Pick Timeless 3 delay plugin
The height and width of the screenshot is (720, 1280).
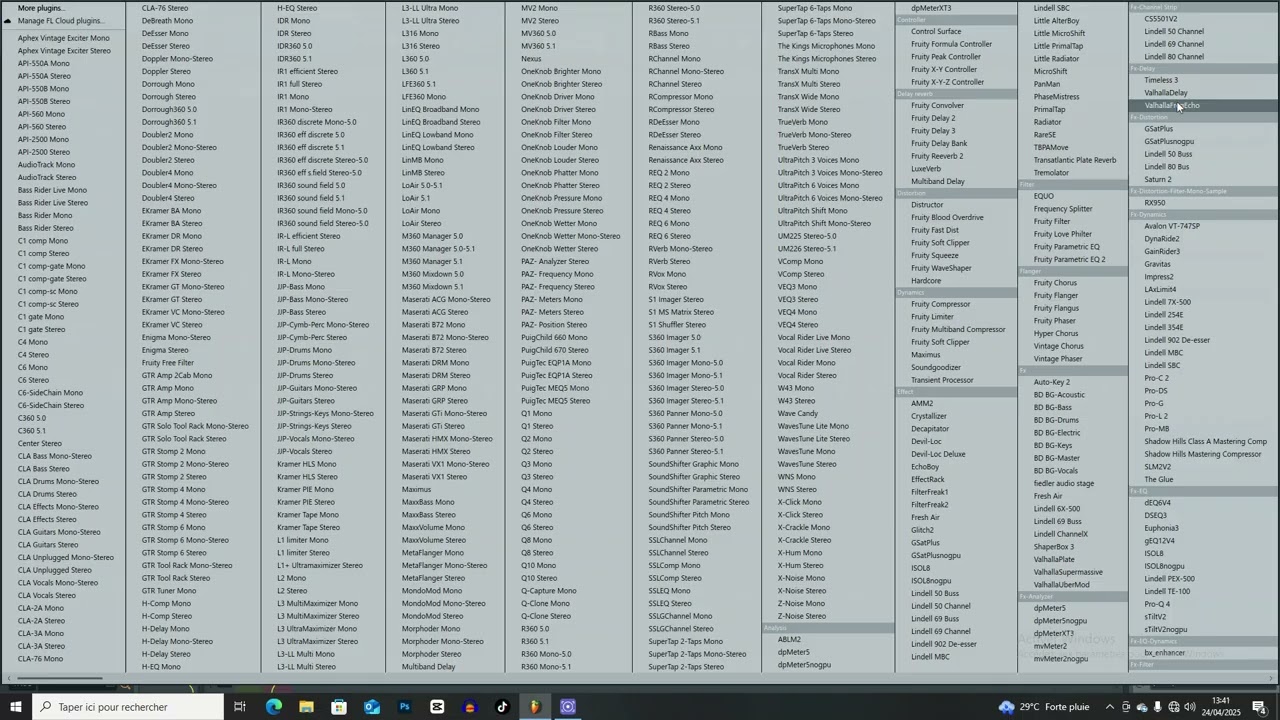click(x=1161, y=80)
